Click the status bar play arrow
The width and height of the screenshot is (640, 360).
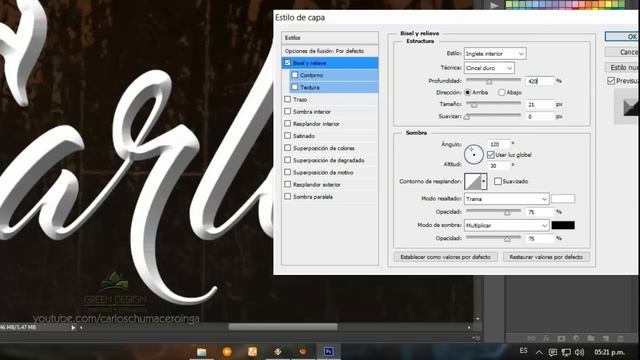click(73, 327)
